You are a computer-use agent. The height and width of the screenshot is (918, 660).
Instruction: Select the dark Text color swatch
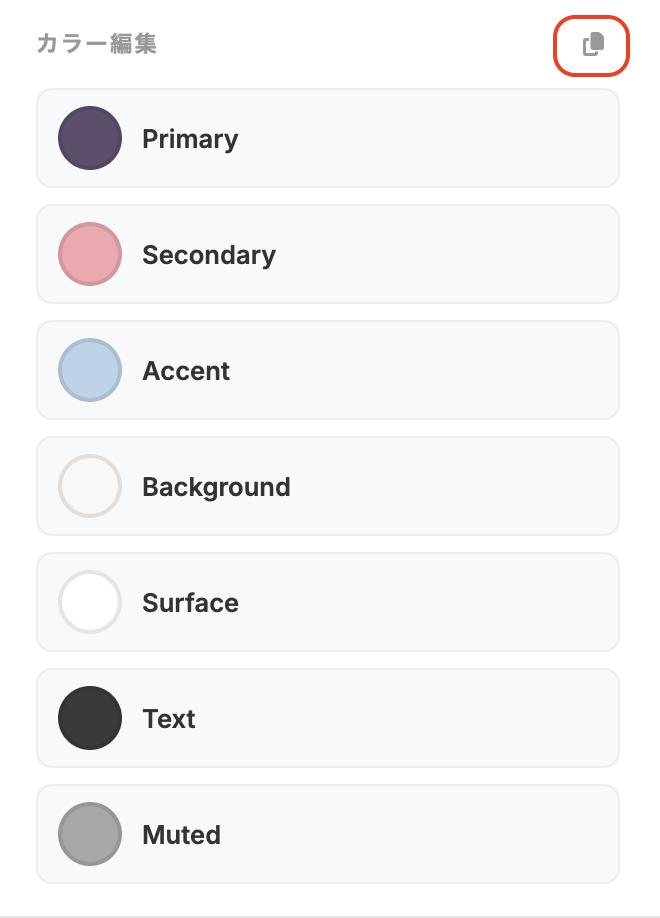pos(90,718)
